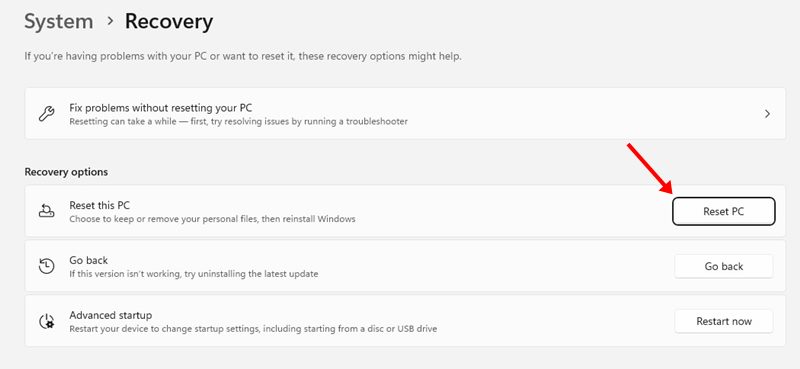Image resolution: width=800 pixels, height=369 pixels.
Task: Open "Fix problems without resetting your PC"
Action: (x=405, y=114)
